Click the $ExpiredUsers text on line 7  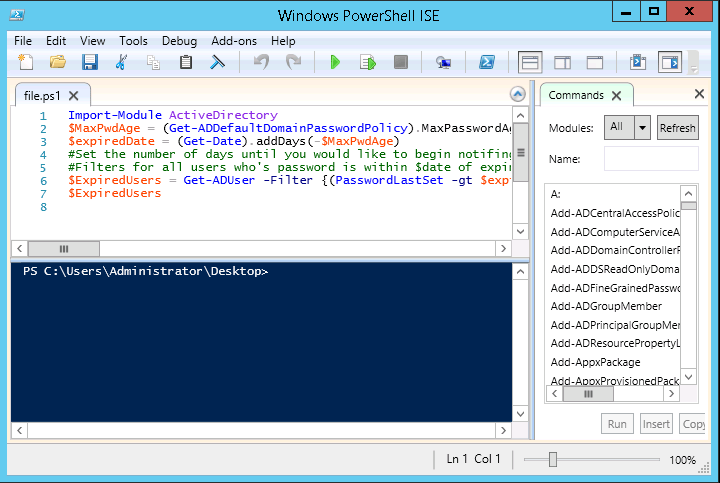115,193
